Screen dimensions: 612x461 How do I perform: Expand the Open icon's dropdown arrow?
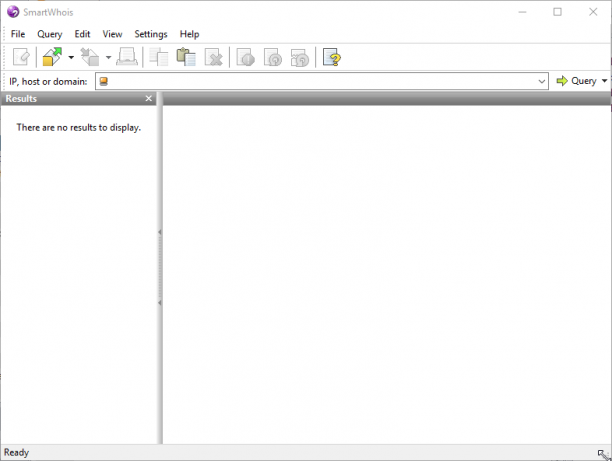pyautogui.click(x=71, y=57)
